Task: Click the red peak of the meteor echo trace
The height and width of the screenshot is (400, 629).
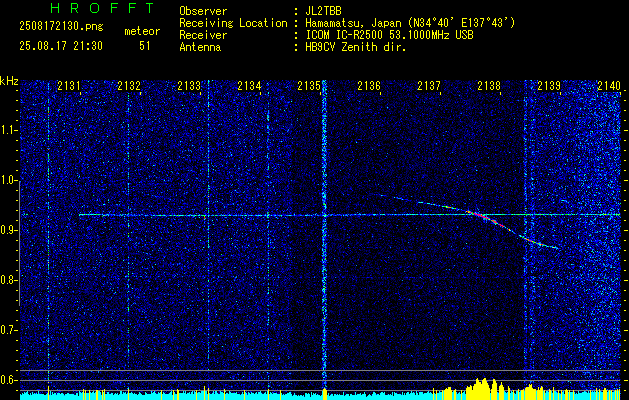Action: pos(485,217)
